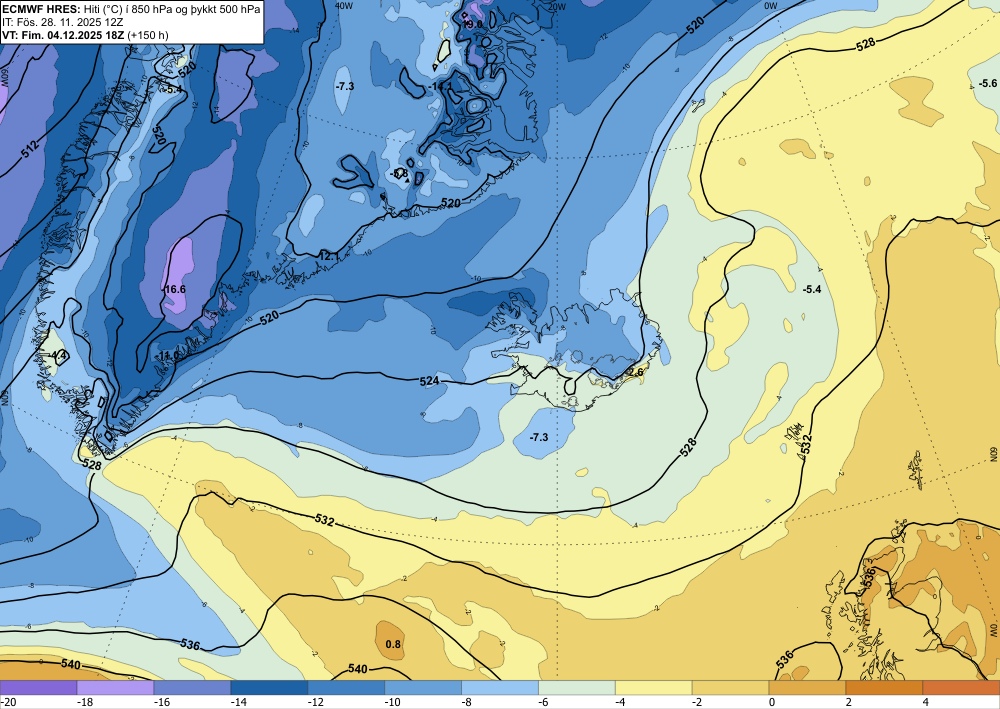
Task: Click the 'IT: Fös. 28. 11. 2025 12Z' line
Action: 62,22
